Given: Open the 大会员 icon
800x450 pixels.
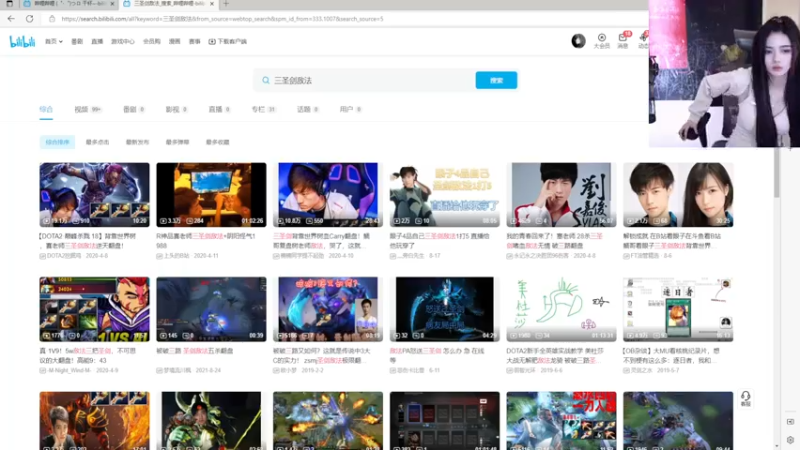Looking at the screenshot, I should coord(602,41).
